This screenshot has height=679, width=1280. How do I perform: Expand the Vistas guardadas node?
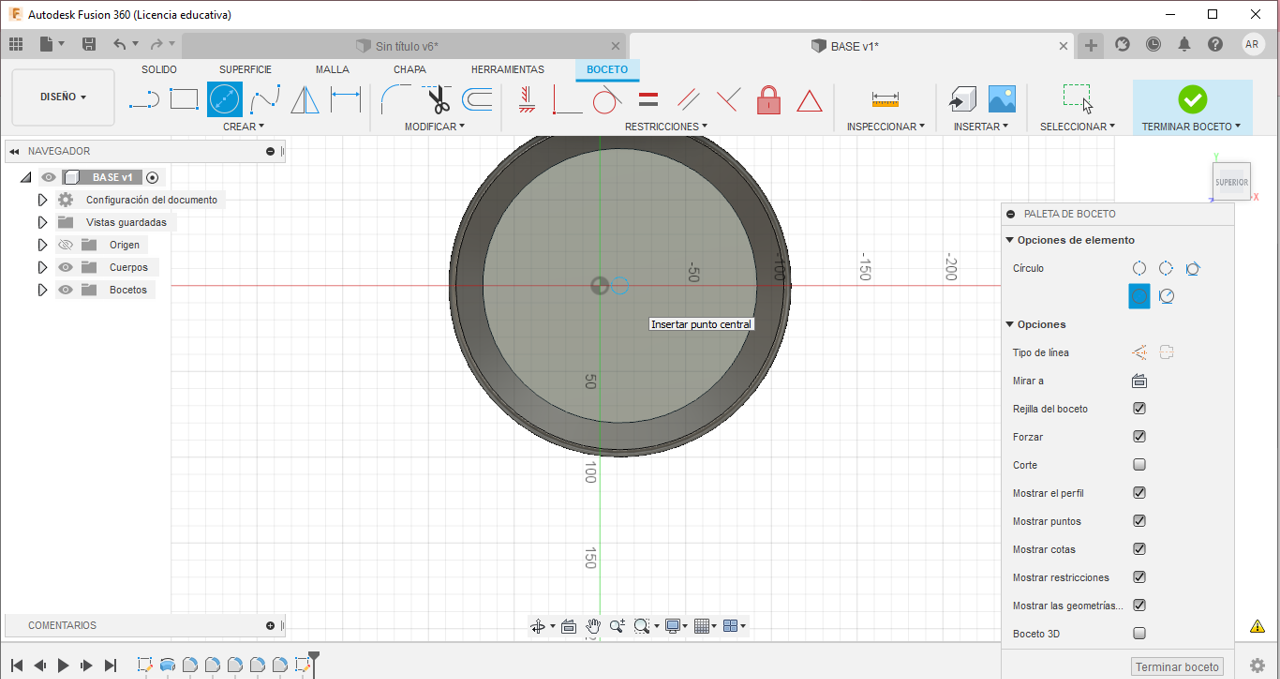click(x=42, y=222)
